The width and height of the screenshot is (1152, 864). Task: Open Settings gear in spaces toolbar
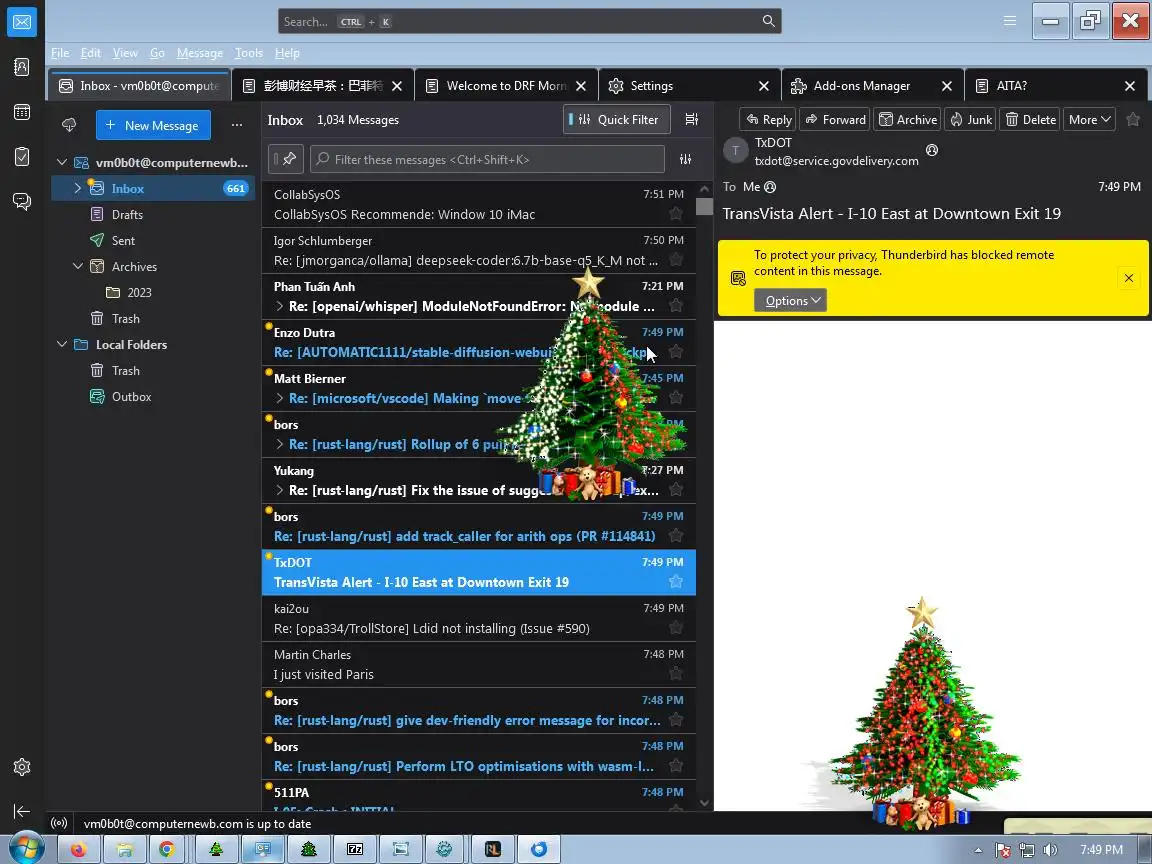coord(22,767)
